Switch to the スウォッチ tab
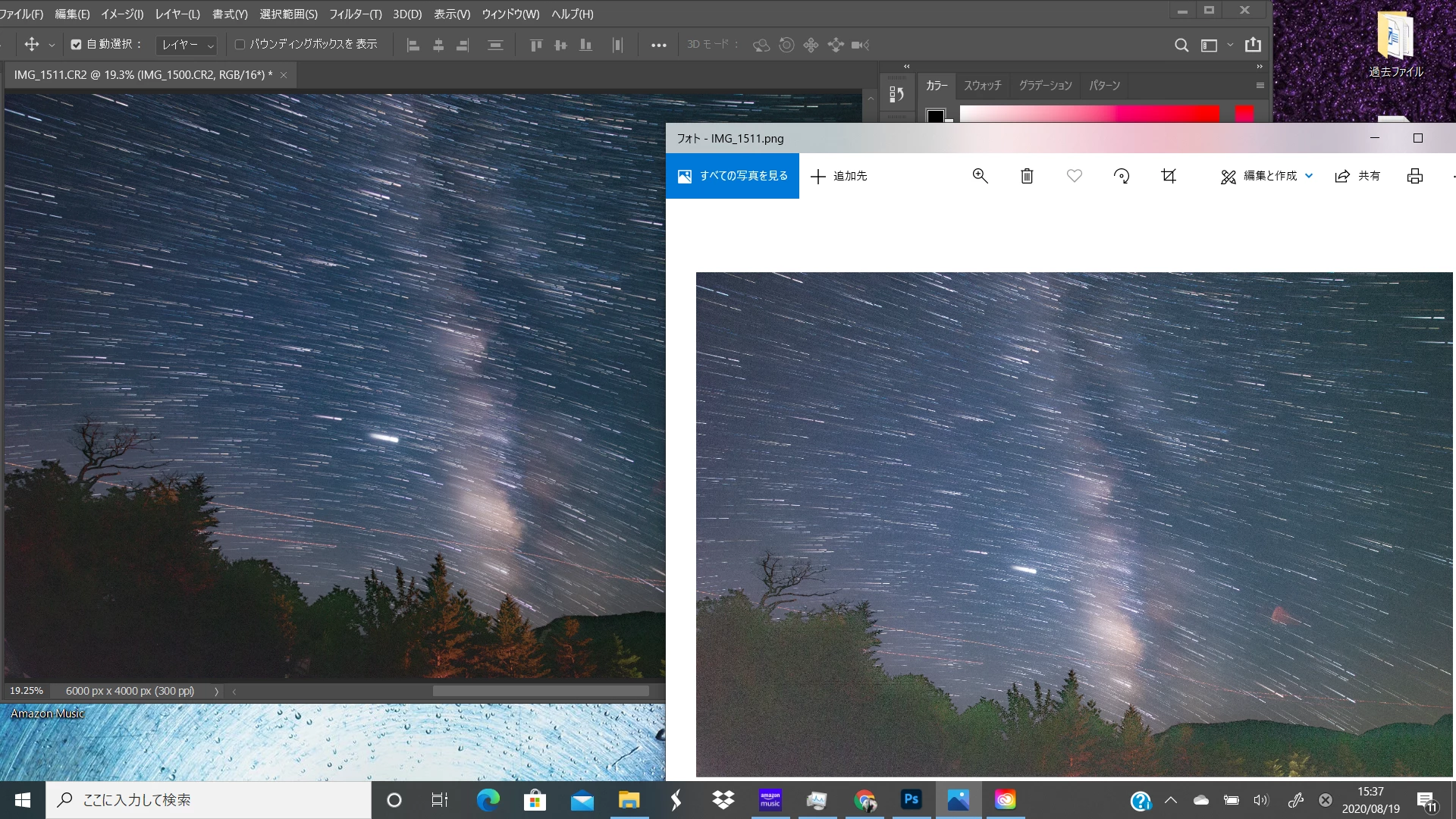 point(982,86)
